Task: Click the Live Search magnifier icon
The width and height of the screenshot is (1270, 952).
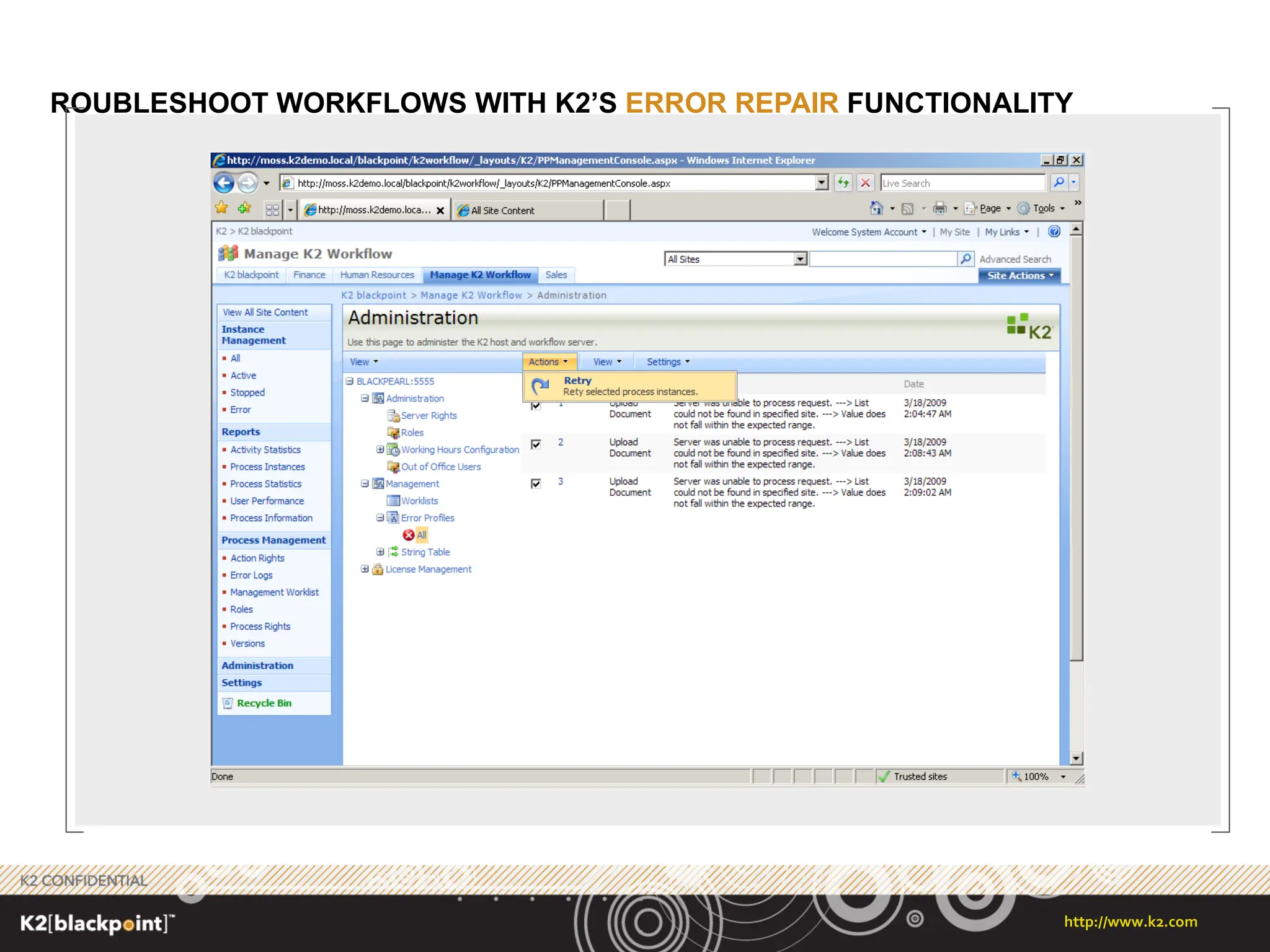Action: point(1059,182)
